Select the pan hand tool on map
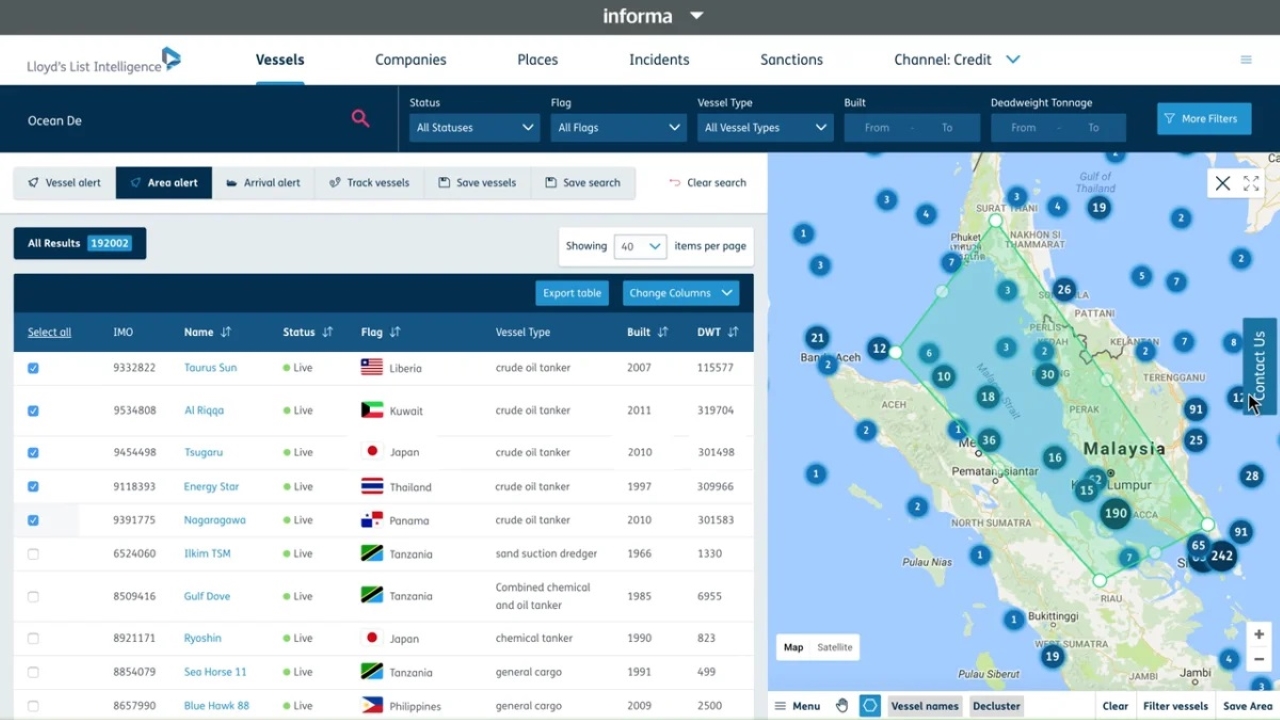This screenshot has width=1280, height=720. click(842, 705)
